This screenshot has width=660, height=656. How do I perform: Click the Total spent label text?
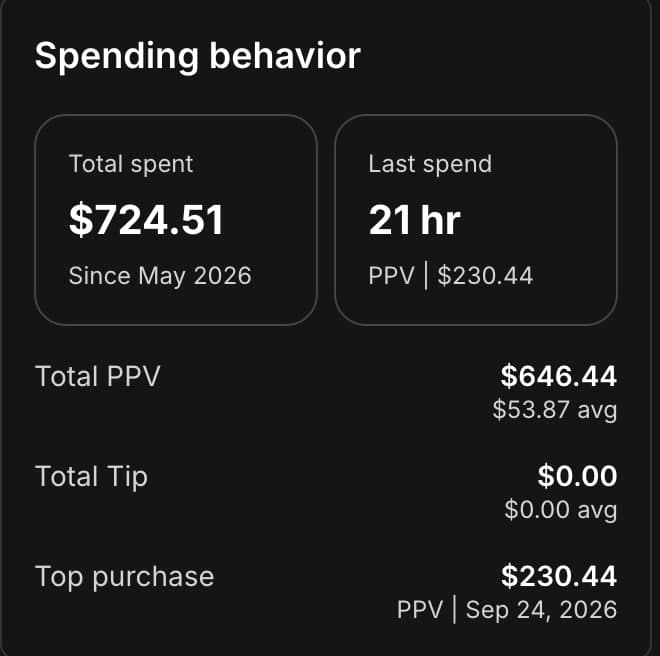pyautogui.click(x=131, y=164)
